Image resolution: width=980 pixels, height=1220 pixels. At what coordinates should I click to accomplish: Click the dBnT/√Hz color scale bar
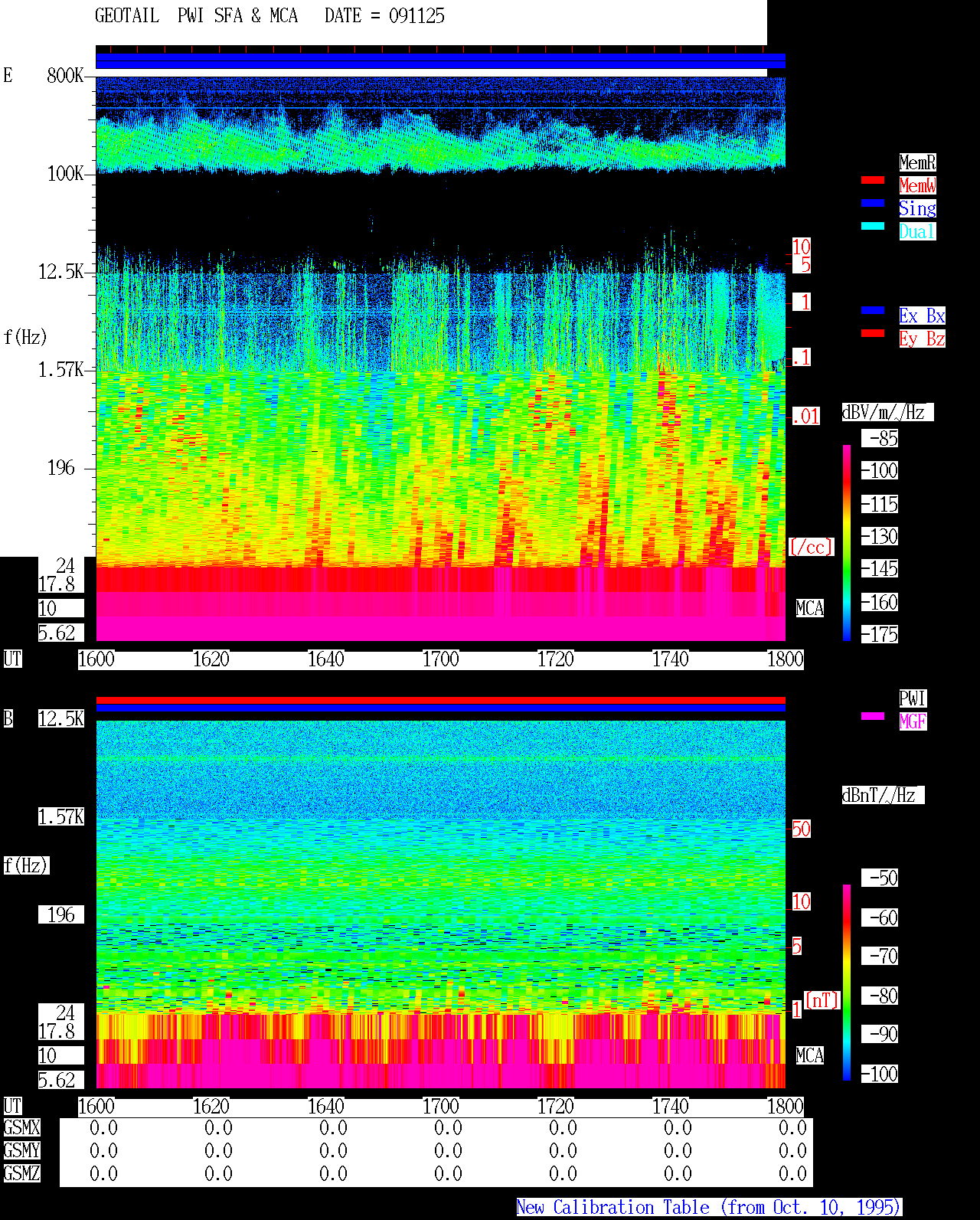coord(847,983)
